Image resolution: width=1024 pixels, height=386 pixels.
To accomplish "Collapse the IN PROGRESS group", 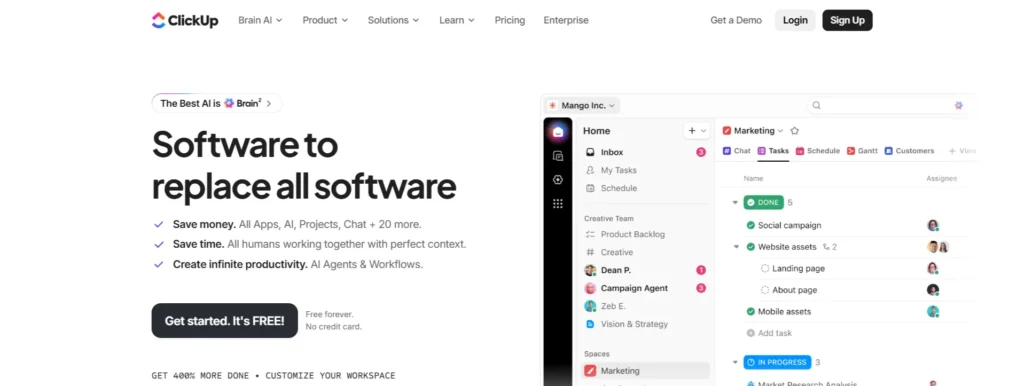I will coord(735,362).
